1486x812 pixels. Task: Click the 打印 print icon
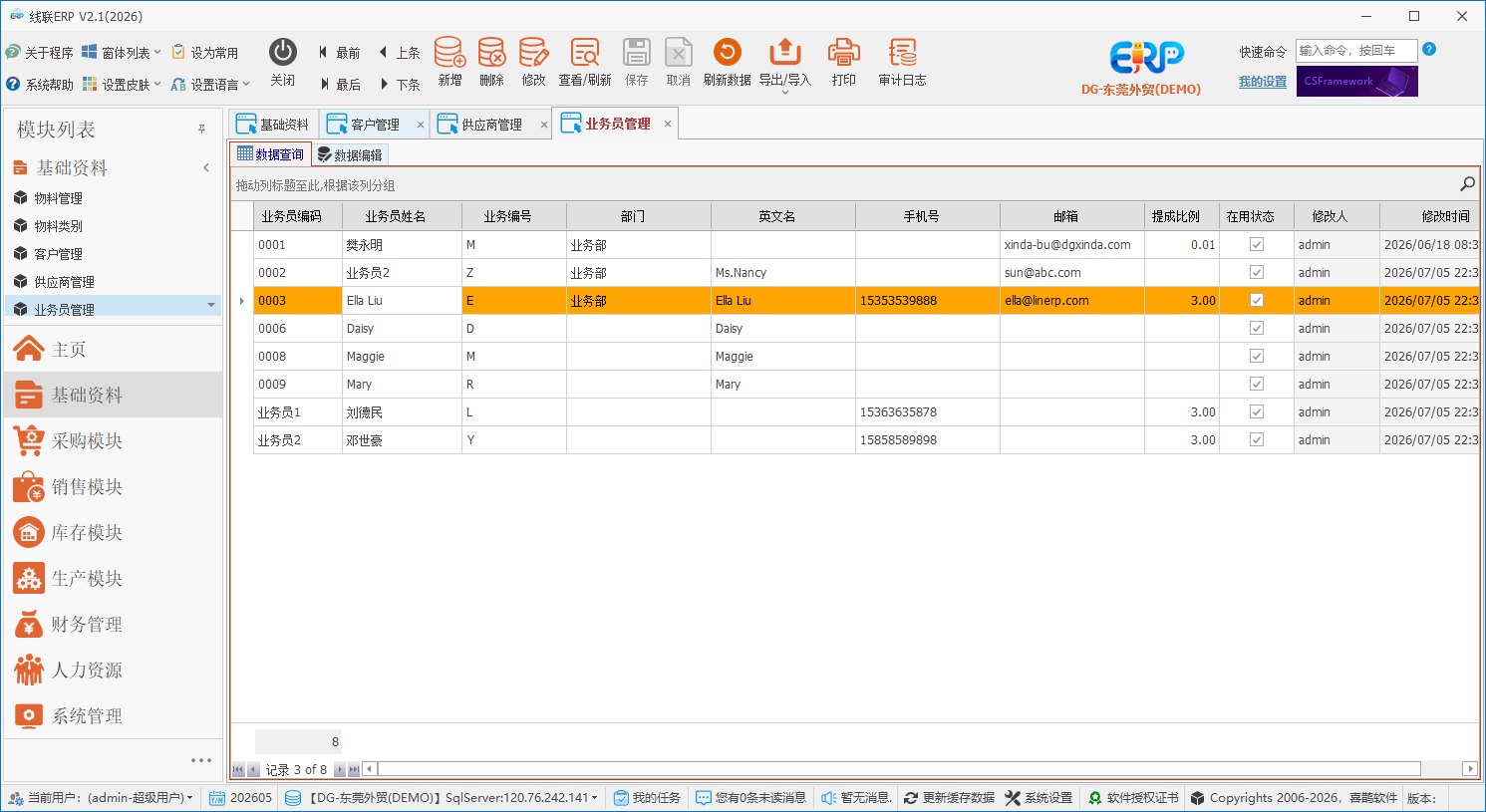click(843, 53)
